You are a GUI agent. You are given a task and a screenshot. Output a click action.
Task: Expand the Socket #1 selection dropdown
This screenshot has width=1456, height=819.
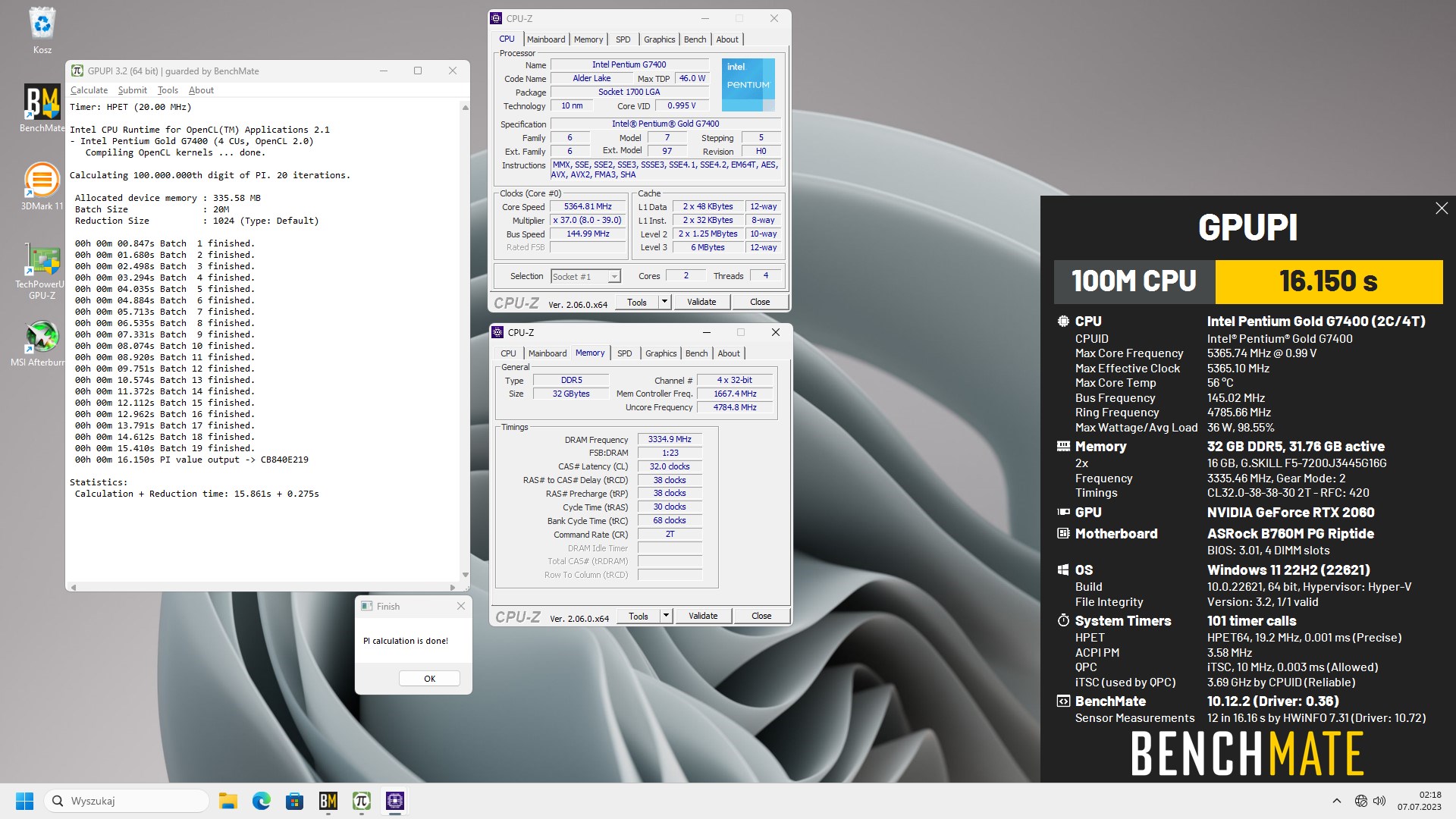[614, 277]
